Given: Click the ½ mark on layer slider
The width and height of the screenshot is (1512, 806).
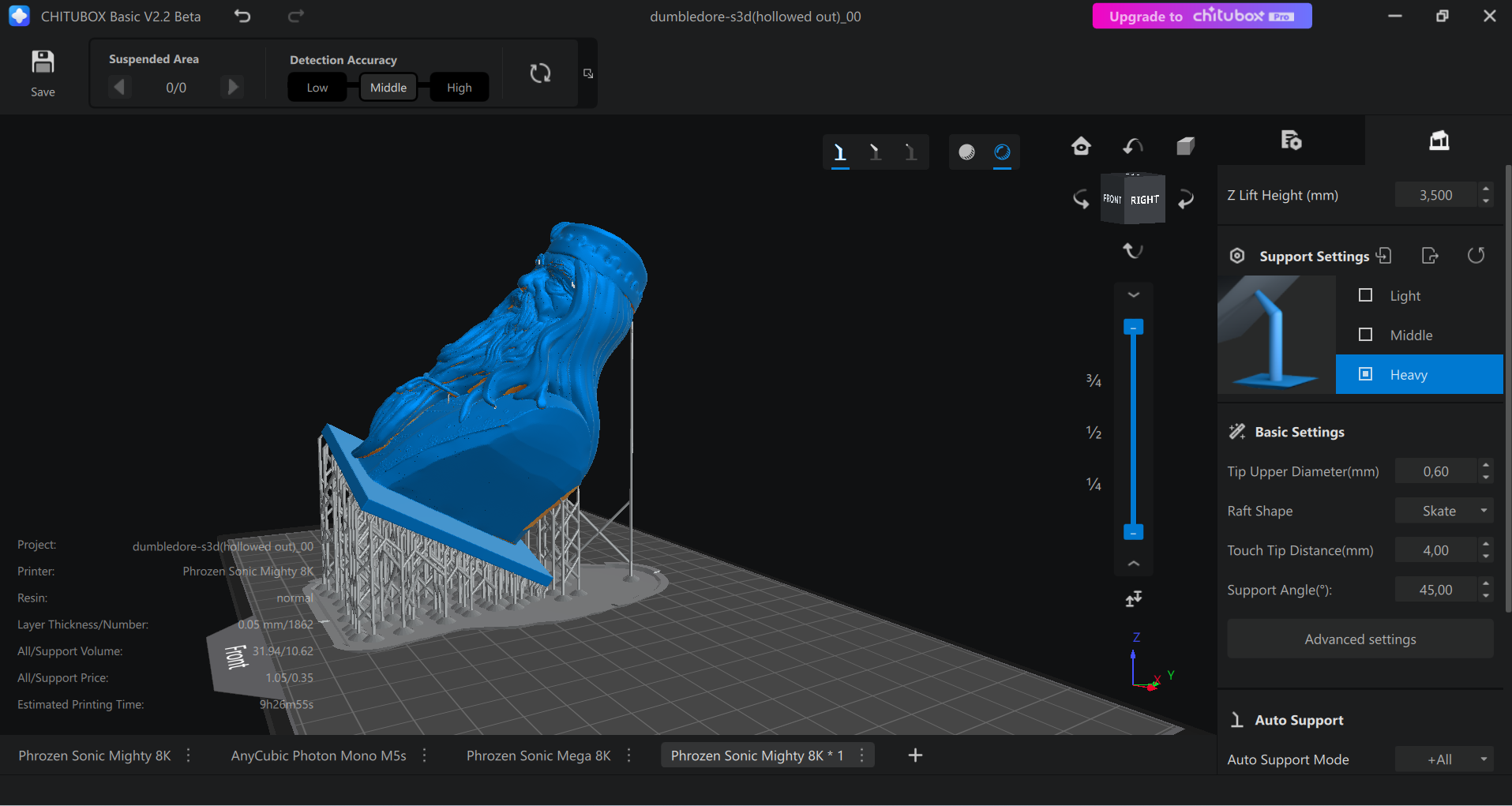Looking at the screenshot, I should 1094,433.
